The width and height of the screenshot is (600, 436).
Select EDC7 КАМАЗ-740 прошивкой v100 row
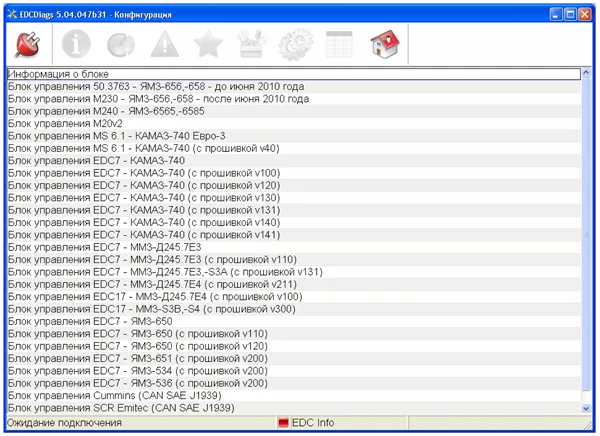pyautogui.click(x=294, y=173)
